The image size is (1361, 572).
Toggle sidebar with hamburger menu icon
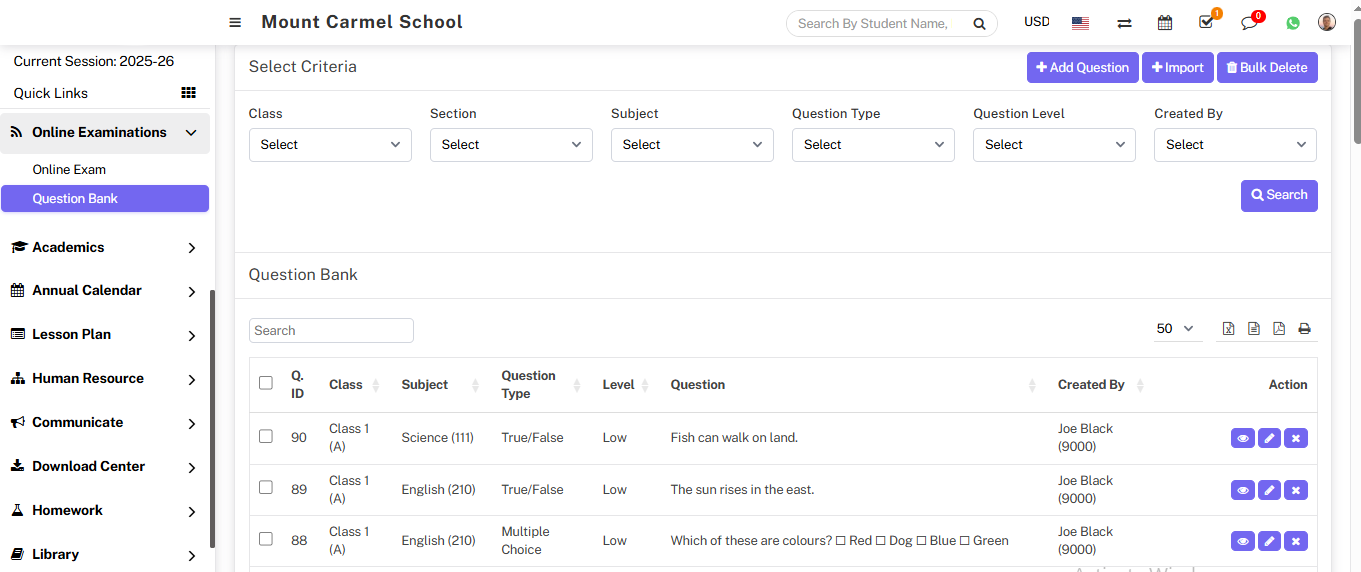click(x=235, y=22)
